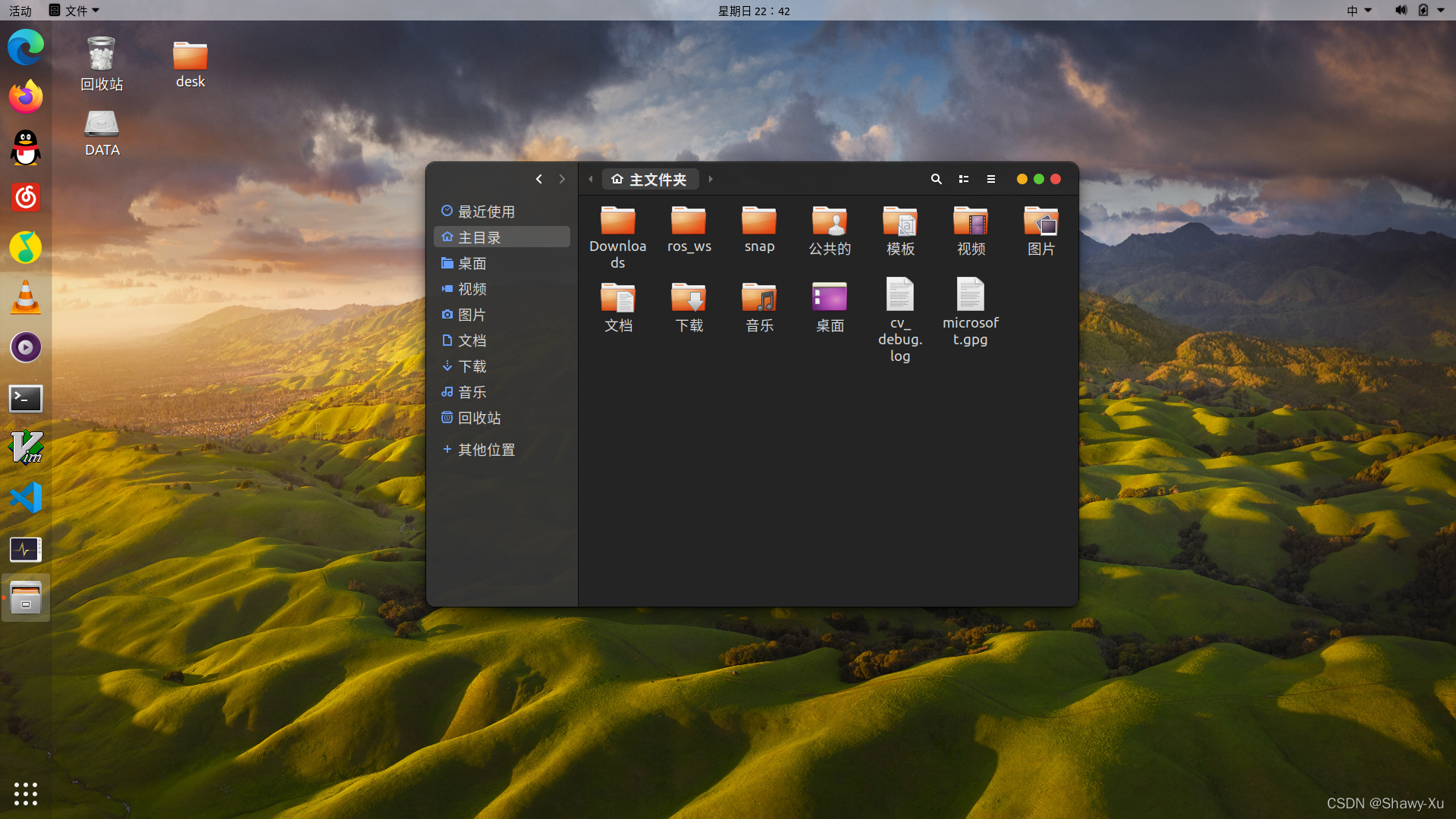
Task: Launch Vim from the dock
Action: [x=26, y=448]
